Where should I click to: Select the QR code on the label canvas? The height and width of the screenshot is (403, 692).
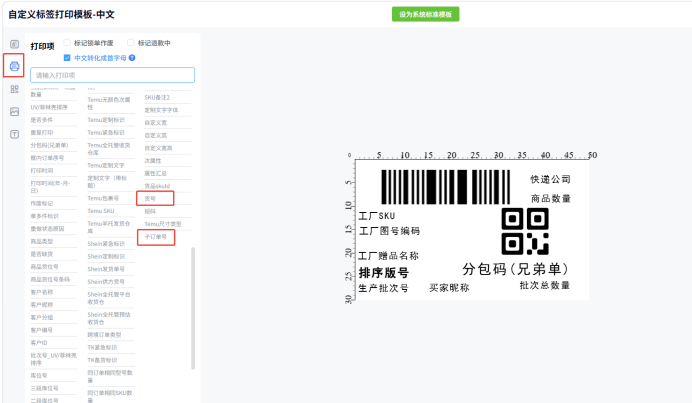[525, 231]
